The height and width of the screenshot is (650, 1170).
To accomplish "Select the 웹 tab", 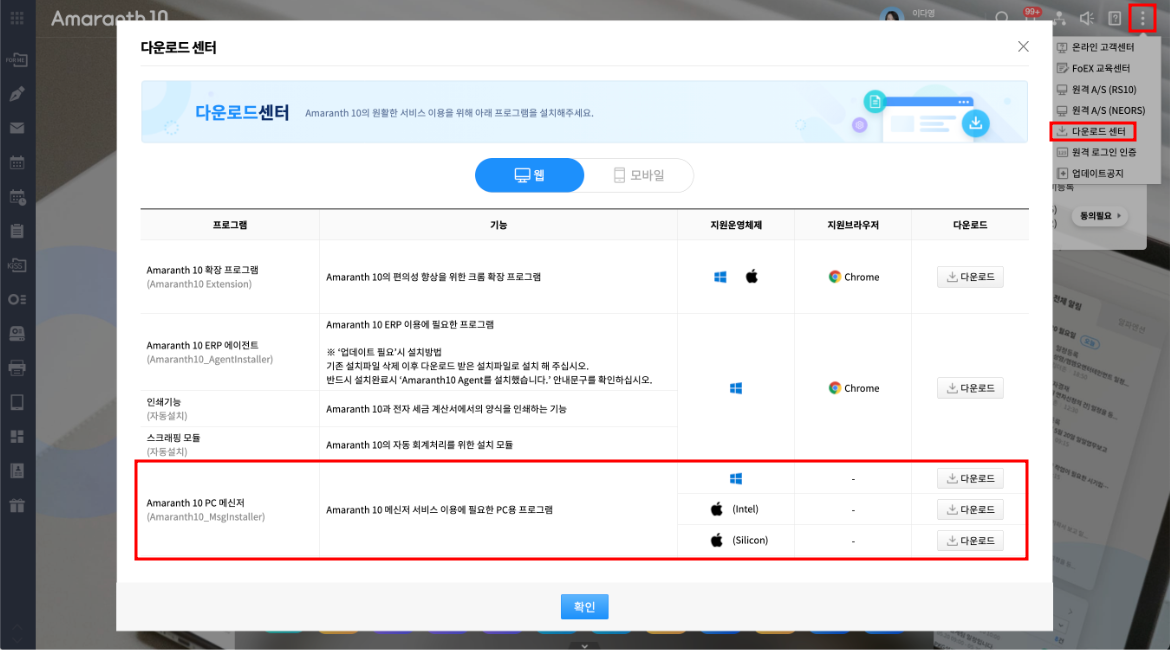I will pos(529,175).
